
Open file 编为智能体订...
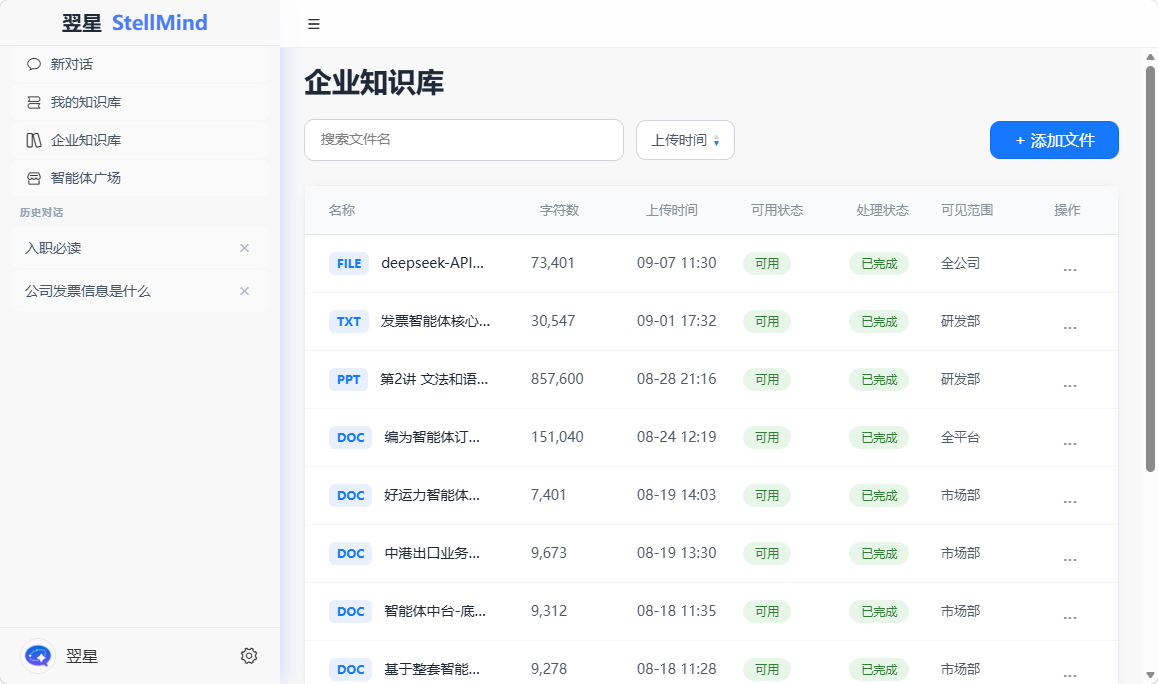click(432, 437)
